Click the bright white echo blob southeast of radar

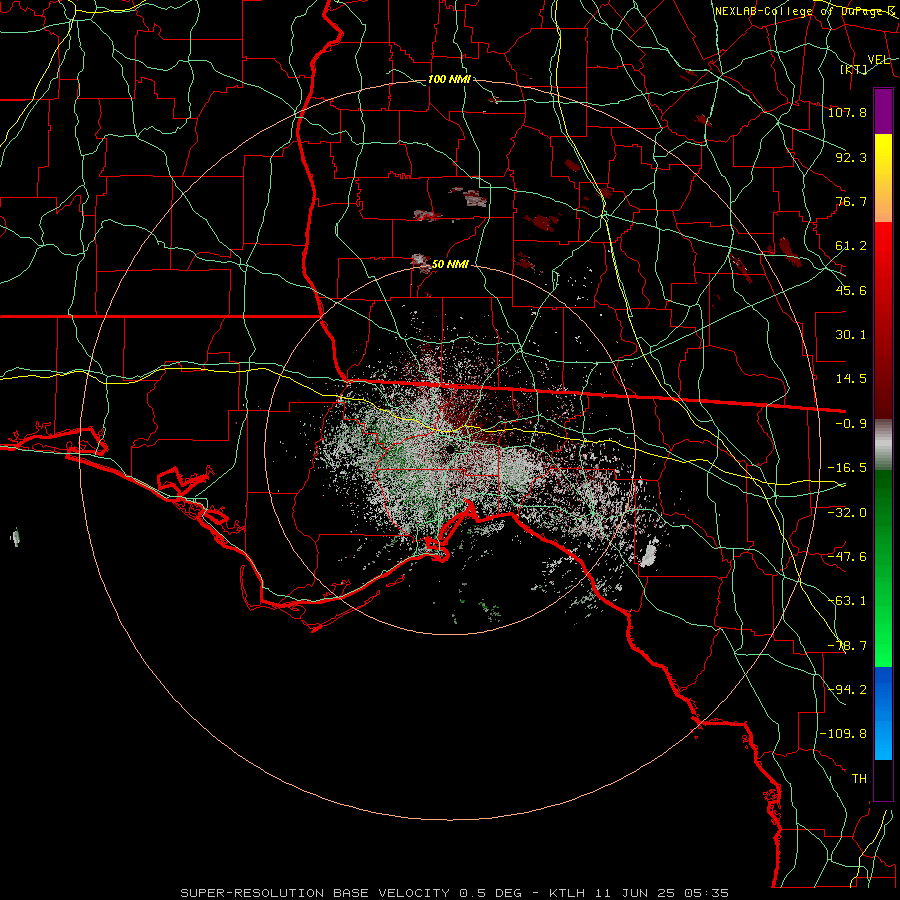click(649, 553)
